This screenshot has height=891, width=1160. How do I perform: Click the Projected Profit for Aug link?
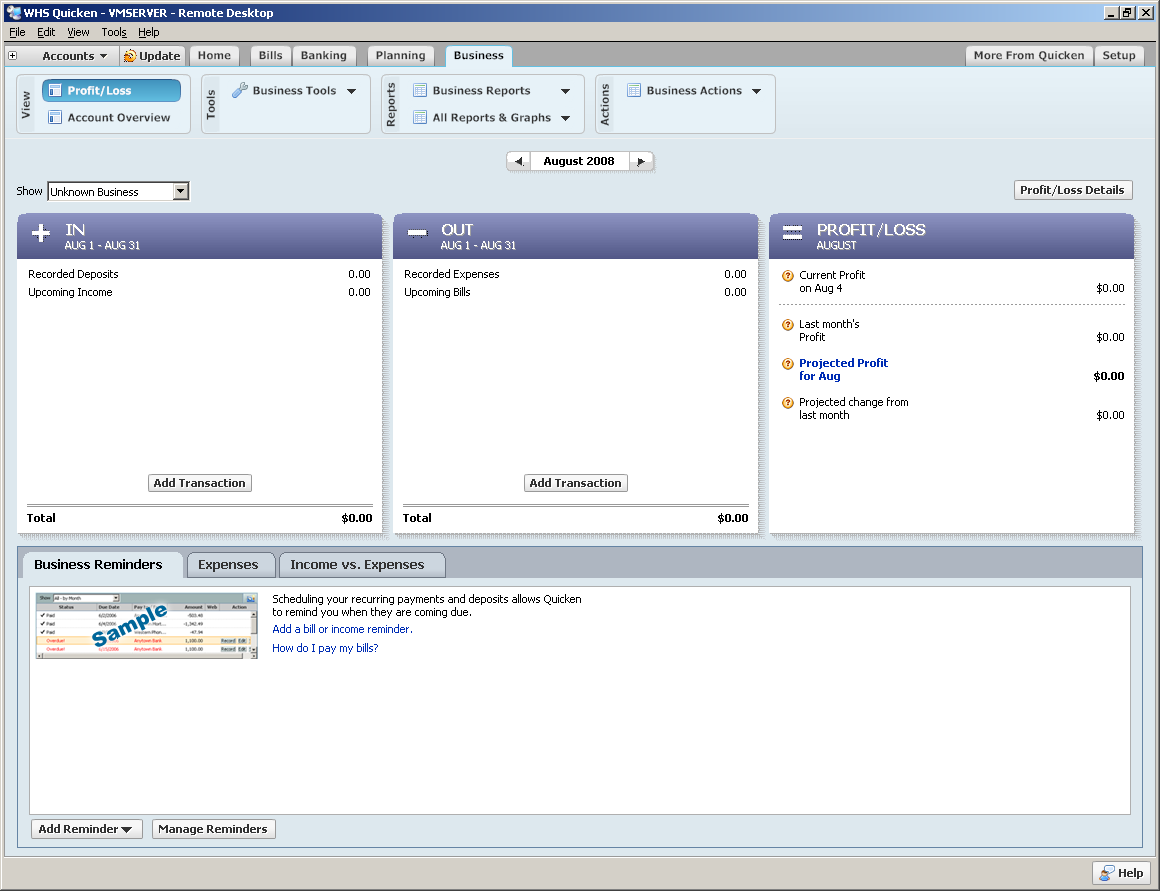tap(843, 369)
